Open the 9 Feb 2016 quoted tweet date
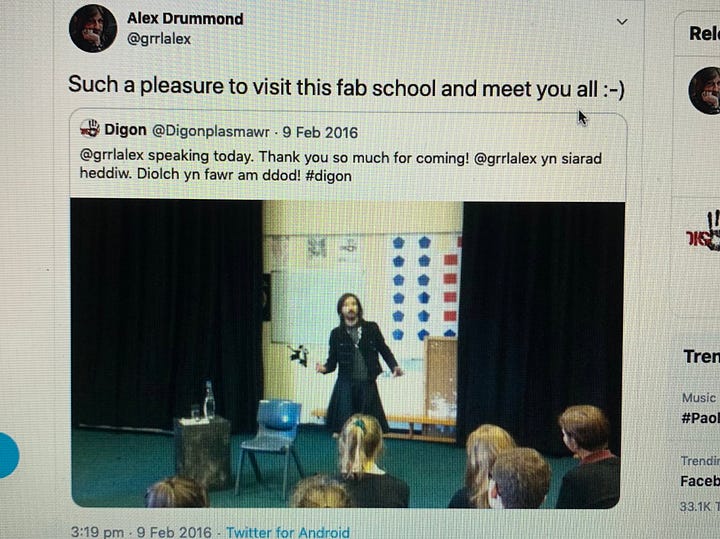Viewport: 720px width, 539px height. pyautogui.click(x=320, y=133)
